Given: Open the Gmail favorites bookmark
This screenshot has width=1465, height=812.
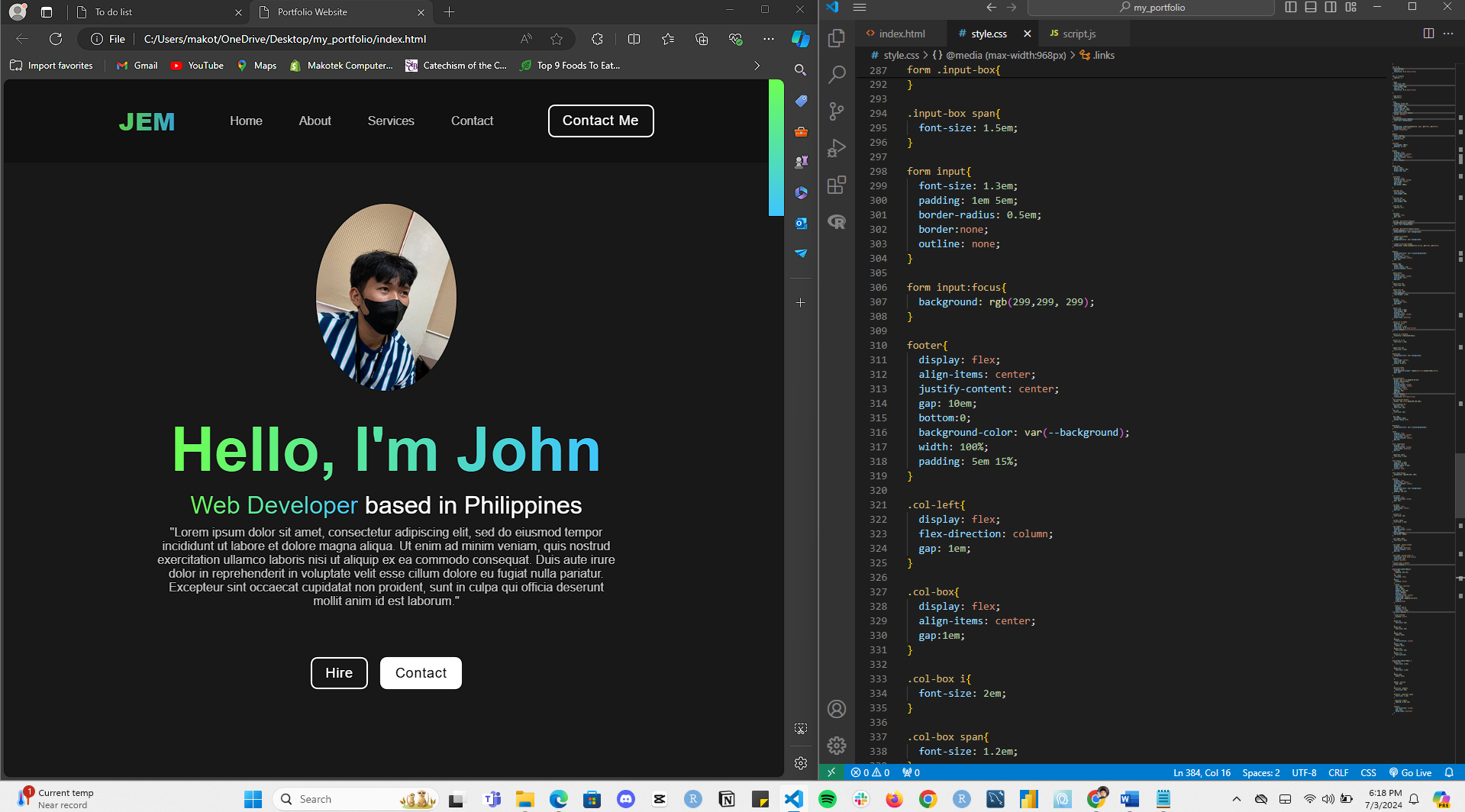Looking at the screenshot, I should pos(137,66).
